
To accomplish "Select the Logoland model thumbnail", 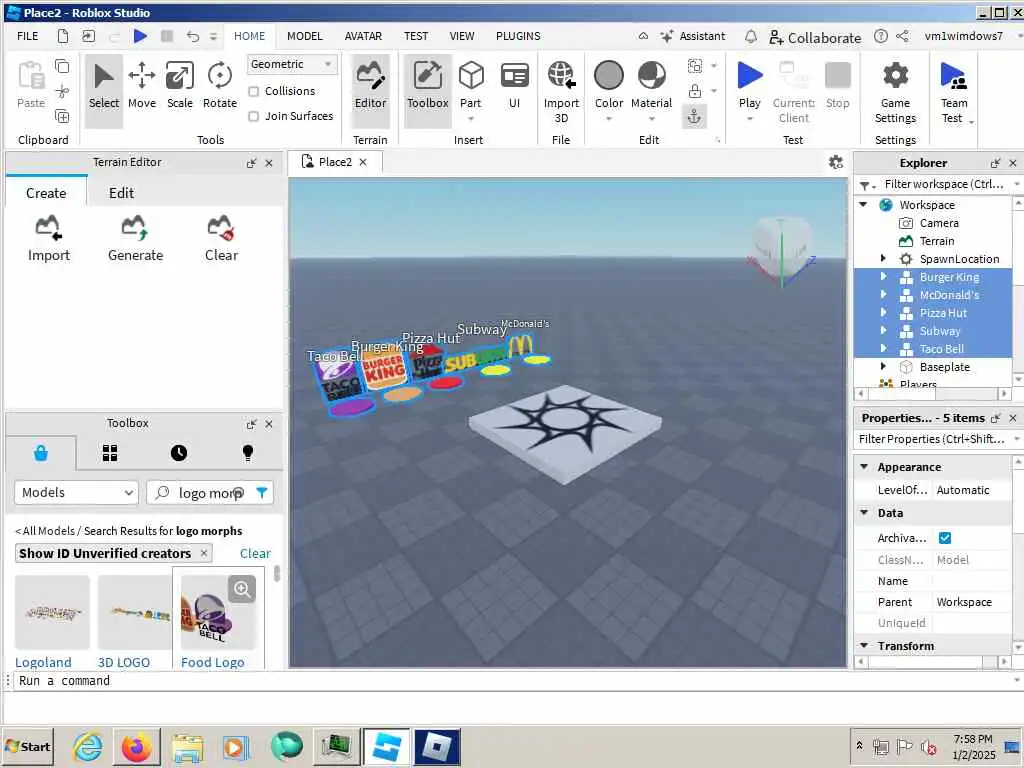I will click(x=52, y=613).
